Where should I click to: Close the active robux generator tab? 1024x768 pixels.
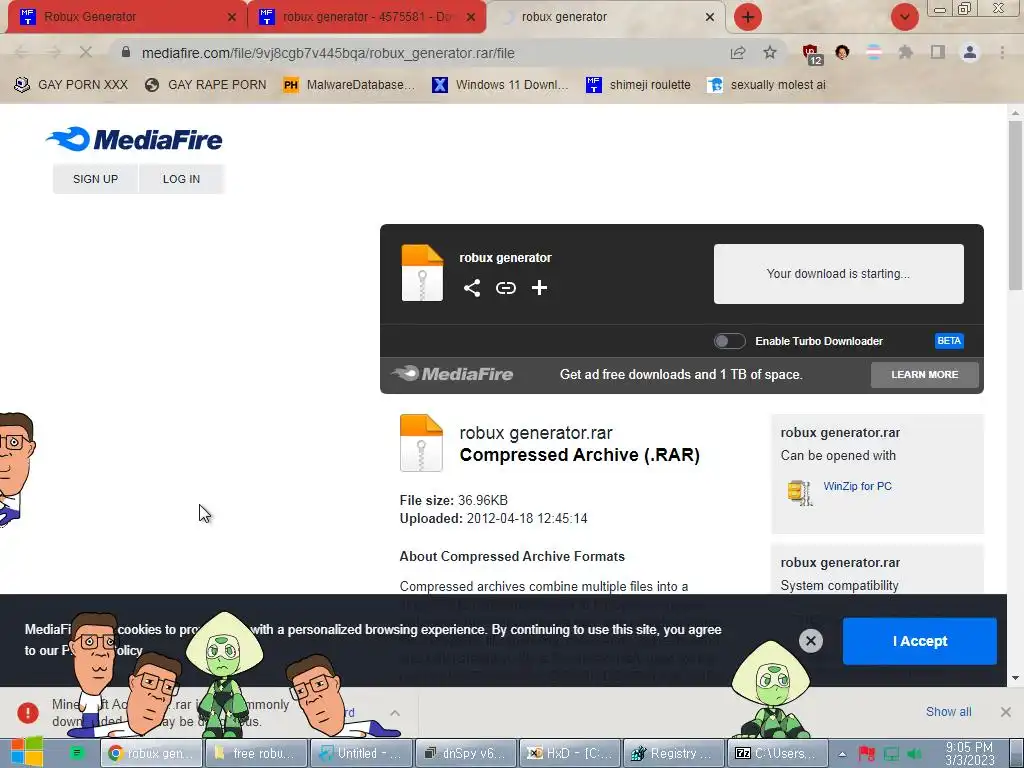coord(710,17)
